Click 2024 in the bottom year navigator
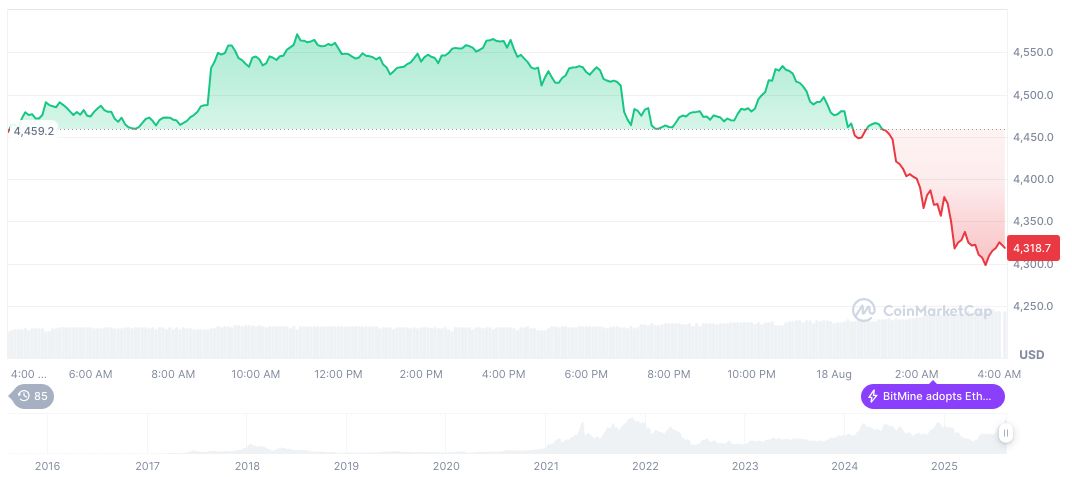This screenshot has height=477, width=1072. (x=845, y=466)
